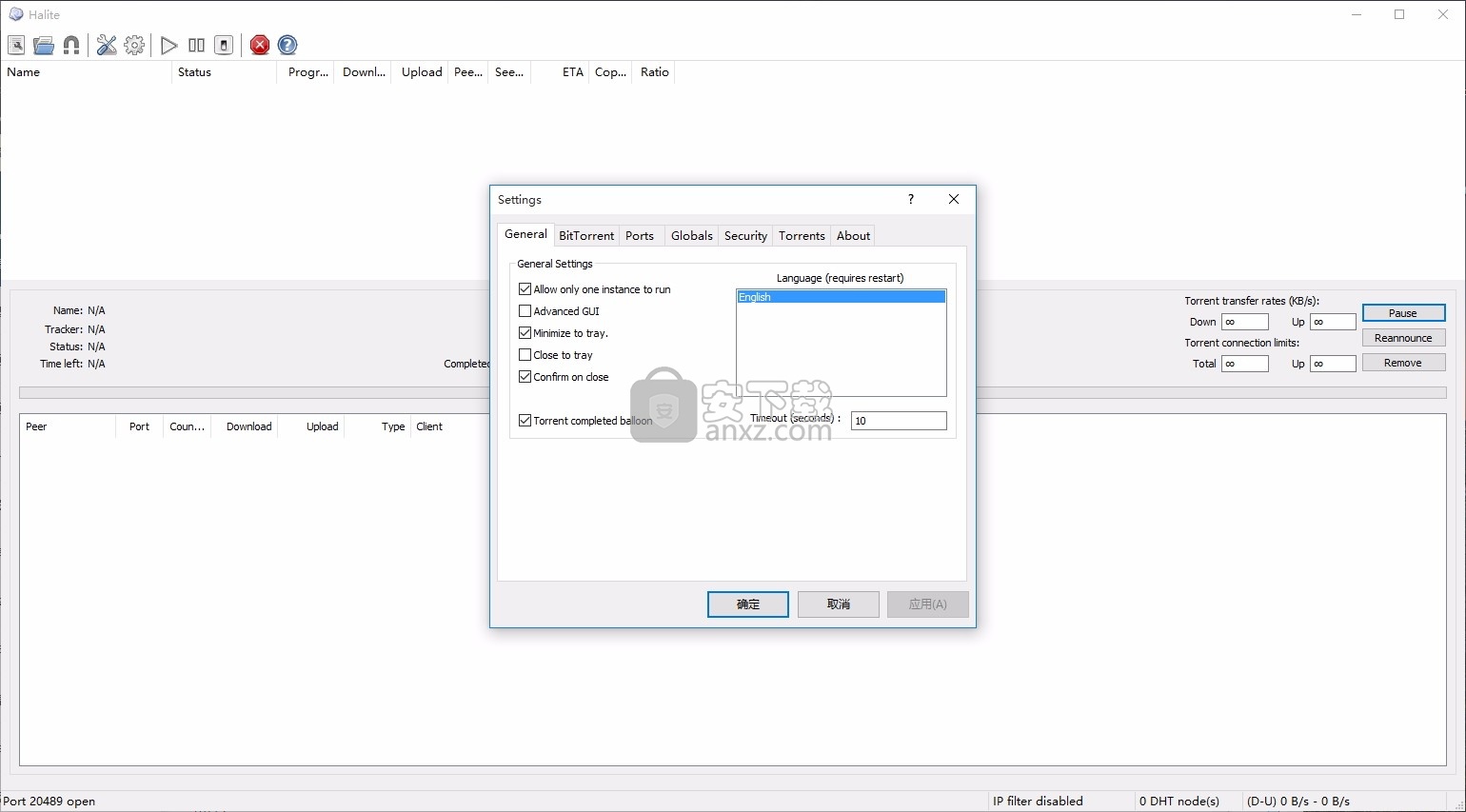
Task: Click the Halite app icon in title bar
Action: (x=15, y=14)
